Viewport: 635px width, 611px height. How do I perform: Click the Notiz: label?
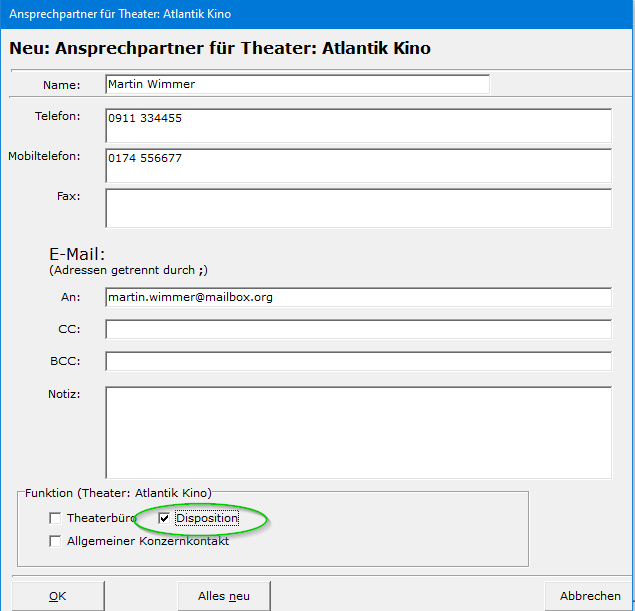[64, 394]
